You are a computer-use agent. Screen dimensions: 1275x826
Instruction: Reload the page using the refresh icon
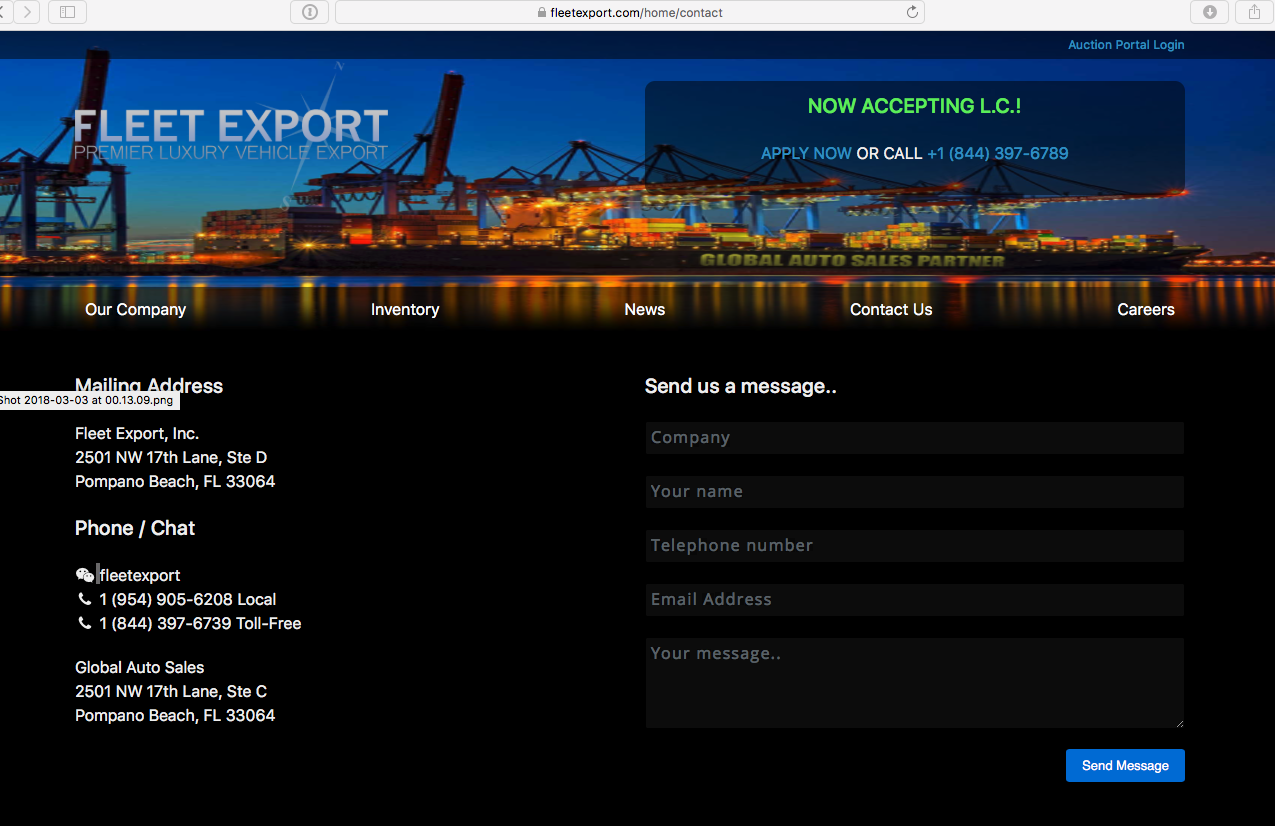tap(912, 12)
